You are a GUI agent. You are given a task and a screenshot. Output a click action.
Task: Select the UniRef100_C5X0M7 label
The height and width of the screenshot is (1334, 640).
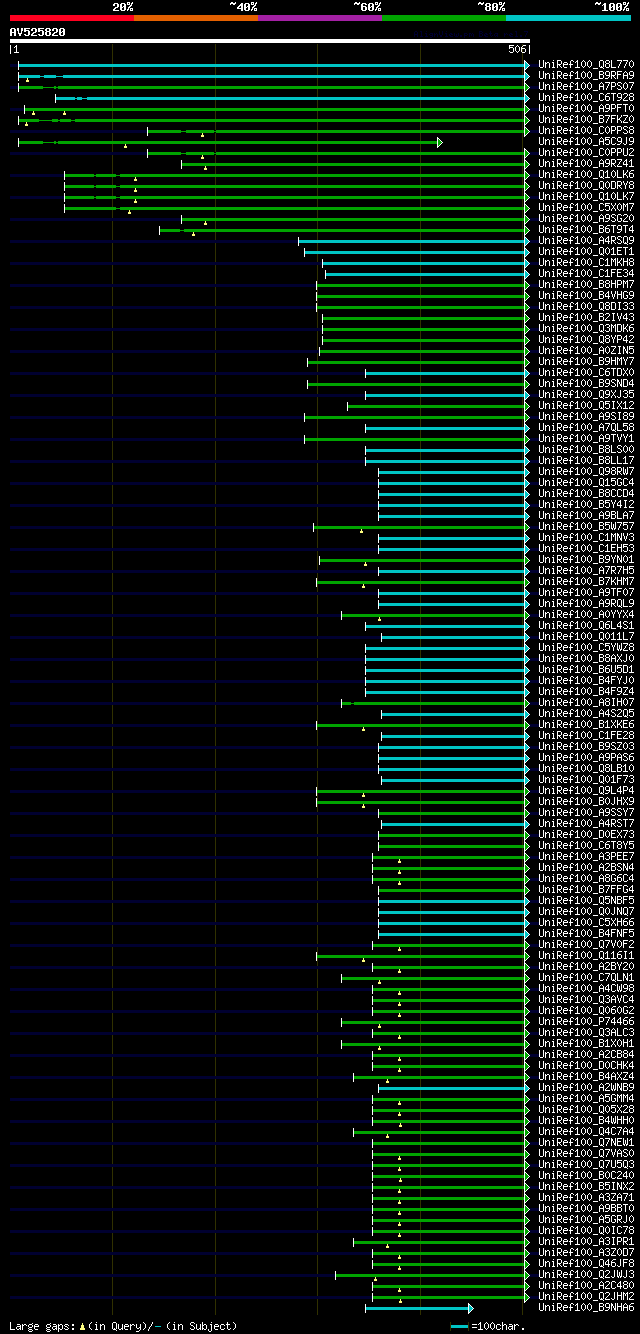586,208
